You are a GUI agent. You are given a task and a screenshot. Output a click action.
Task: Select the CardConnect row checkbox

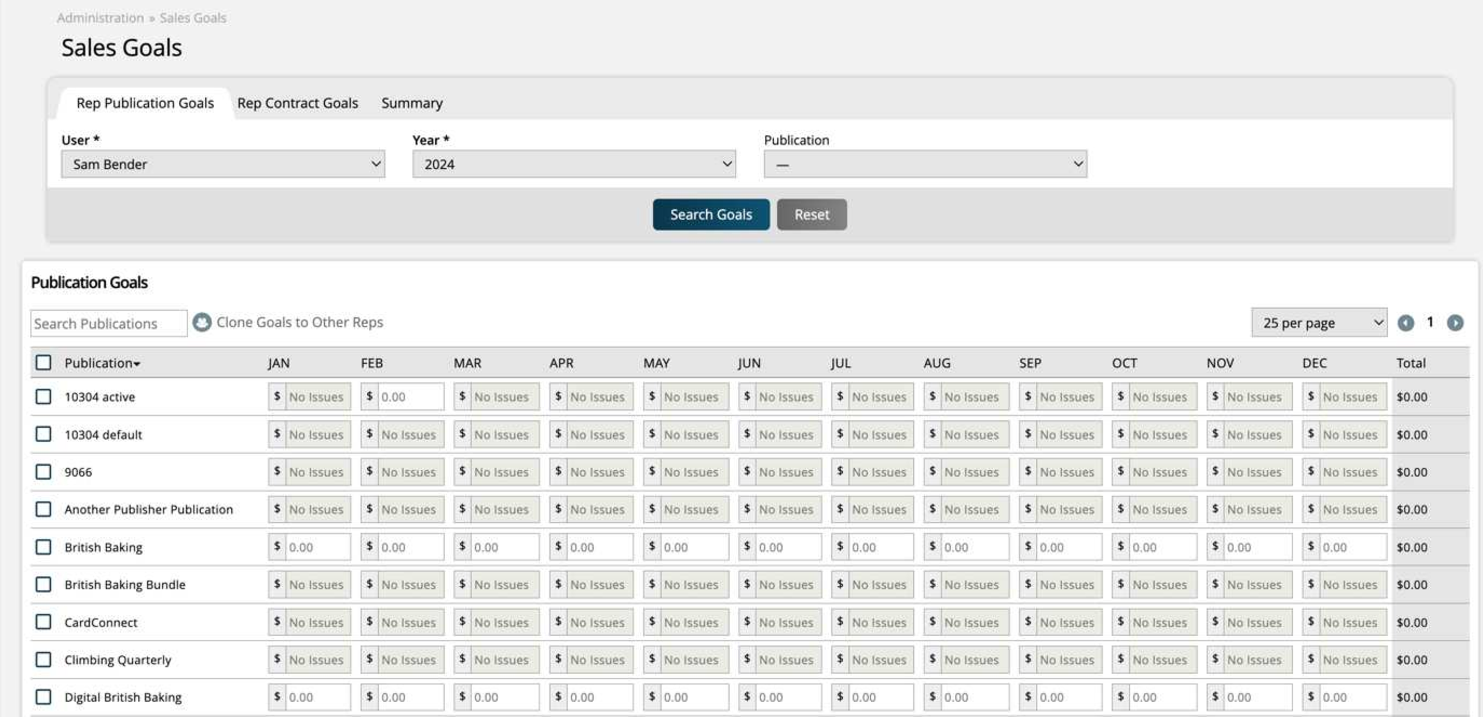click(44, 622)
